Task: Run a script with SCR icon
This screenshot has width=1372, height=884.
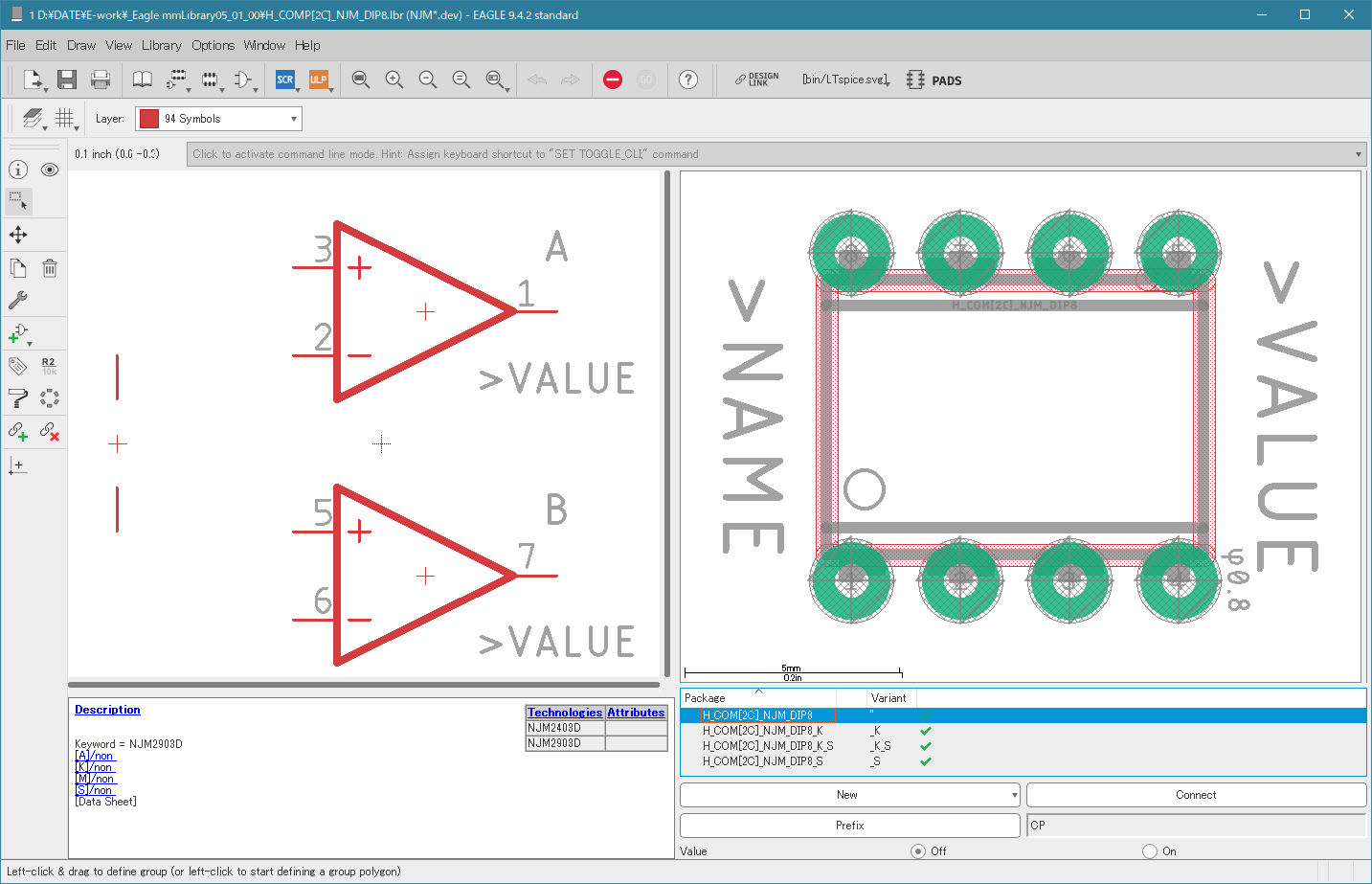Action: click(285, 79)
